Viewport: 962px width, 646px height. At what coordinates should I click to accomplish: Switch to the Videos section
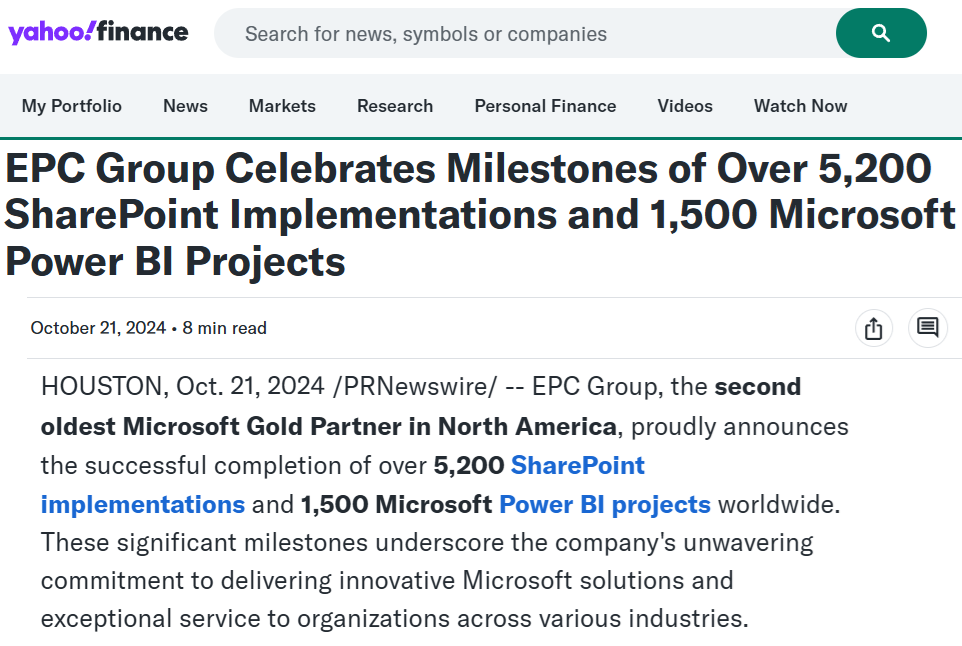click(685, 106)
